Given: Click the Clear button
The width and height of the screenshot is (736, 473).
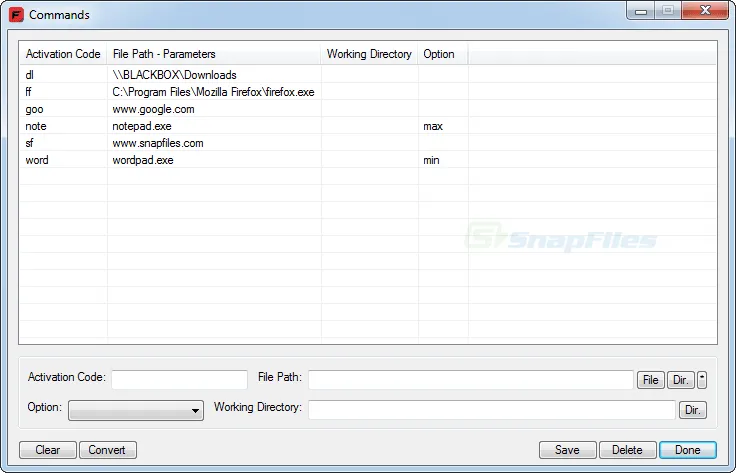Looking at the screenshot, I should coord(48,450).
